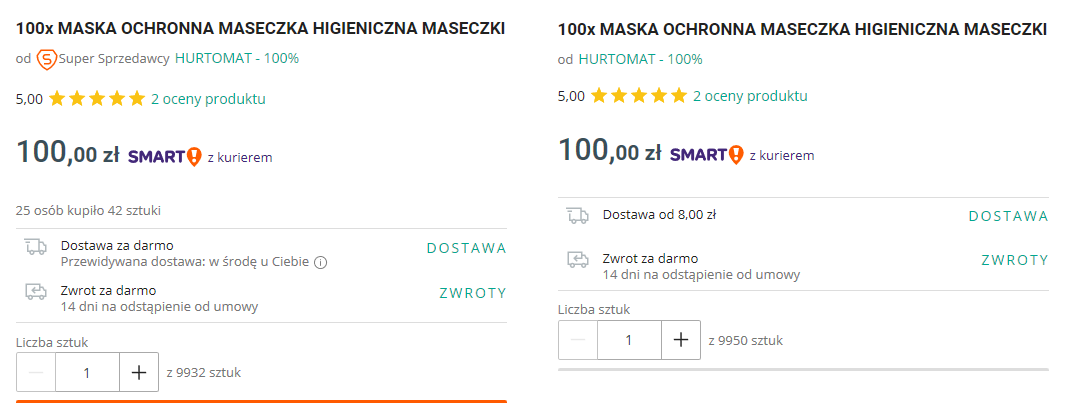Open right HURTOMAT - 100% seller link
The image size is (1086, 419).
pos(641,60)
